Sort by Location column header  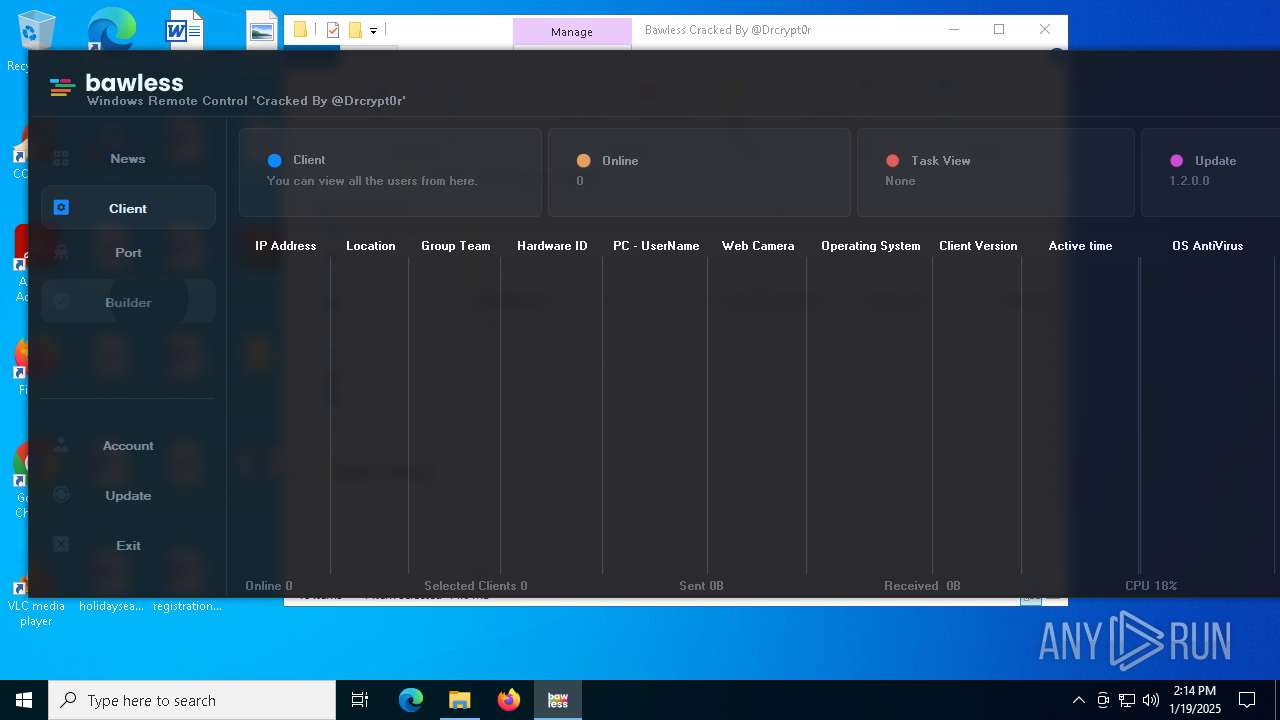click(x=371, y=246)
